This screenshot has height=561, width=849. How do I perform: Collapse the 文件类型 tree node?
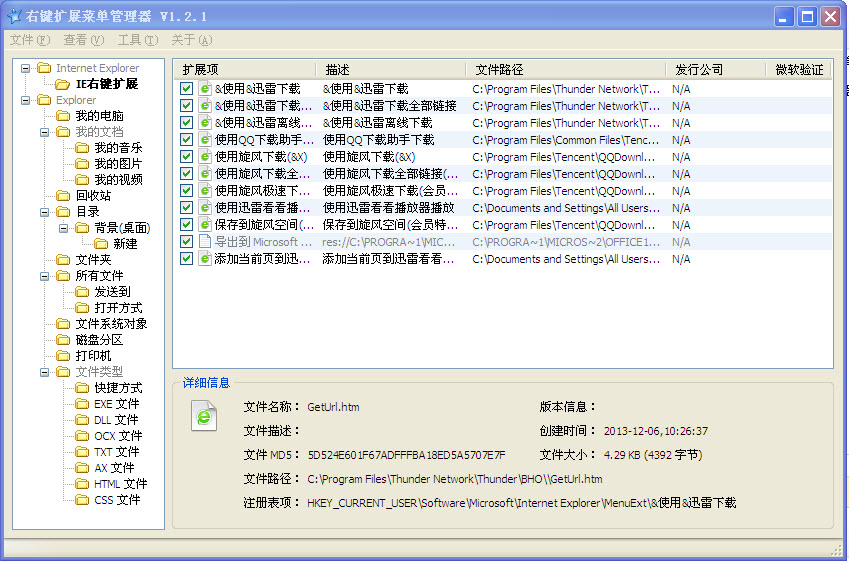[x=44, y=372]
